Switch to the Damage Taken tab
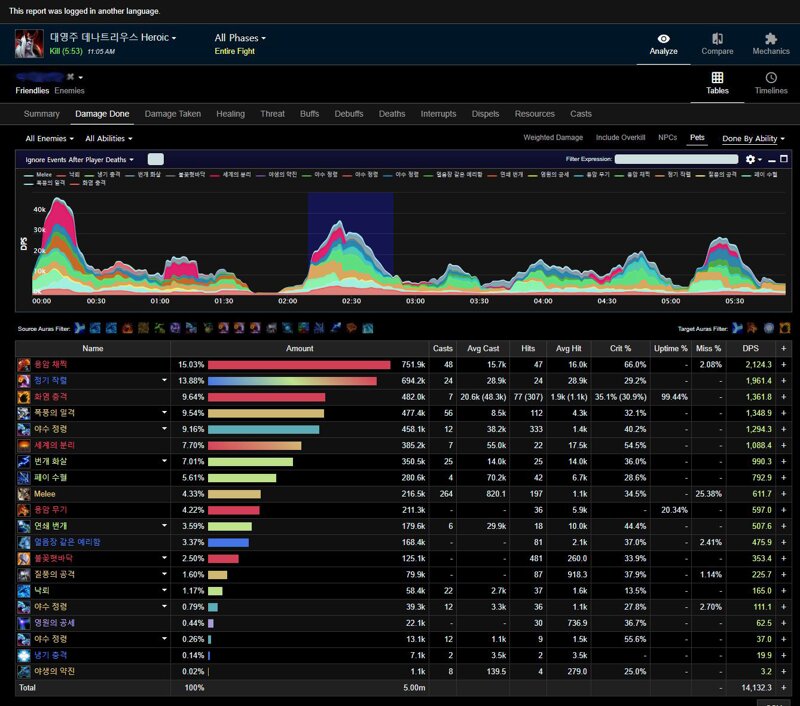 coord(172,114)
